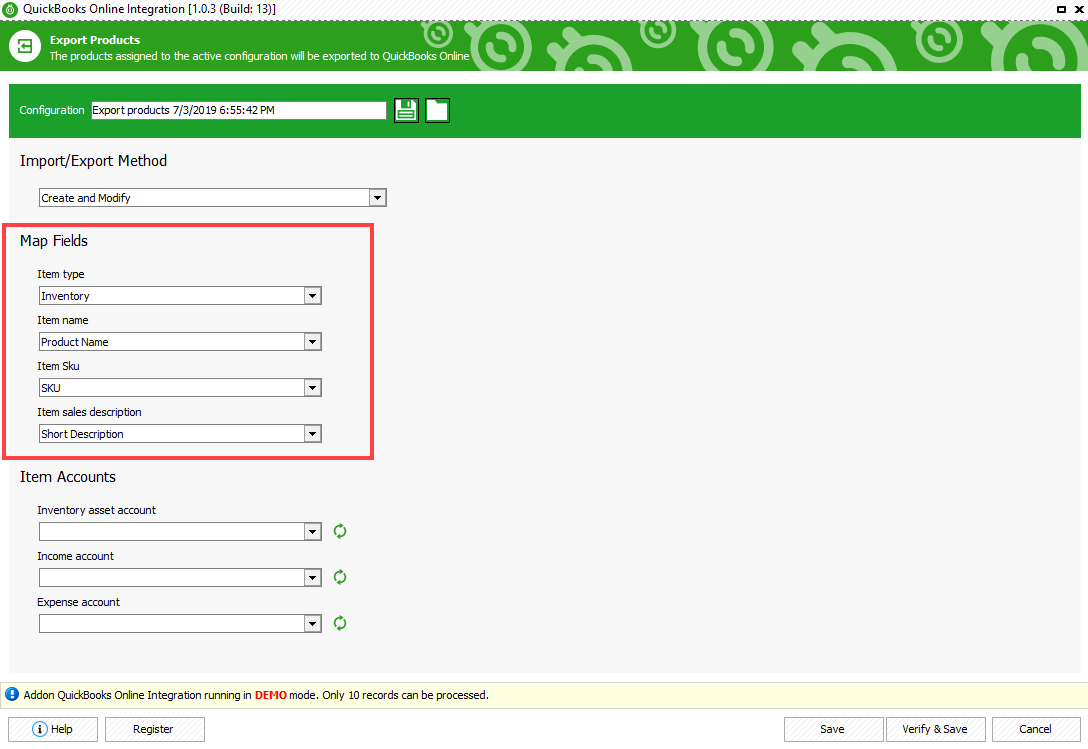Refresh the Inventory asset account list
Image resolution: width=1088 pixels, height=749 pixels.
click(x=340, y=531)
